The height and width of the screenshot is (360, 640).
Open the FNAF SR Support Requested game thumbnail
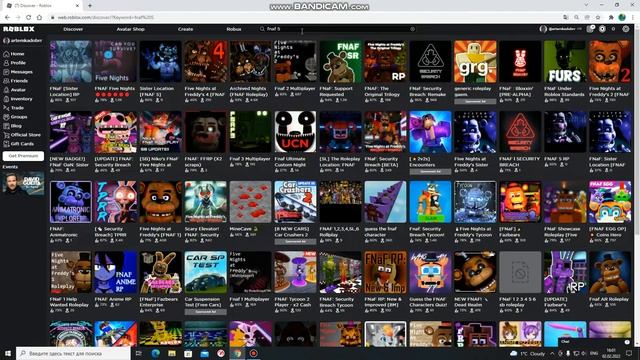(340, 61)
